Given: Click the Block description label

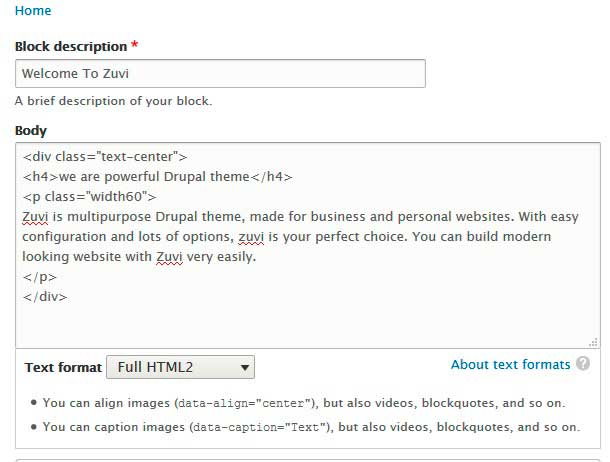Looking at the screenshot, I should click(71, 46).
